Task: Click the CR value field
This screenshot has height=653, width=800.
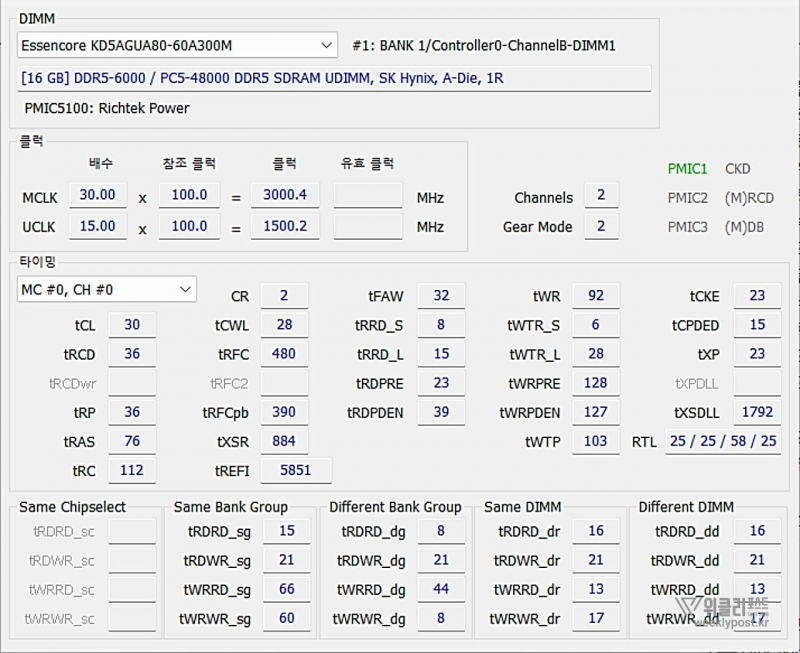Action: point(284,296)
